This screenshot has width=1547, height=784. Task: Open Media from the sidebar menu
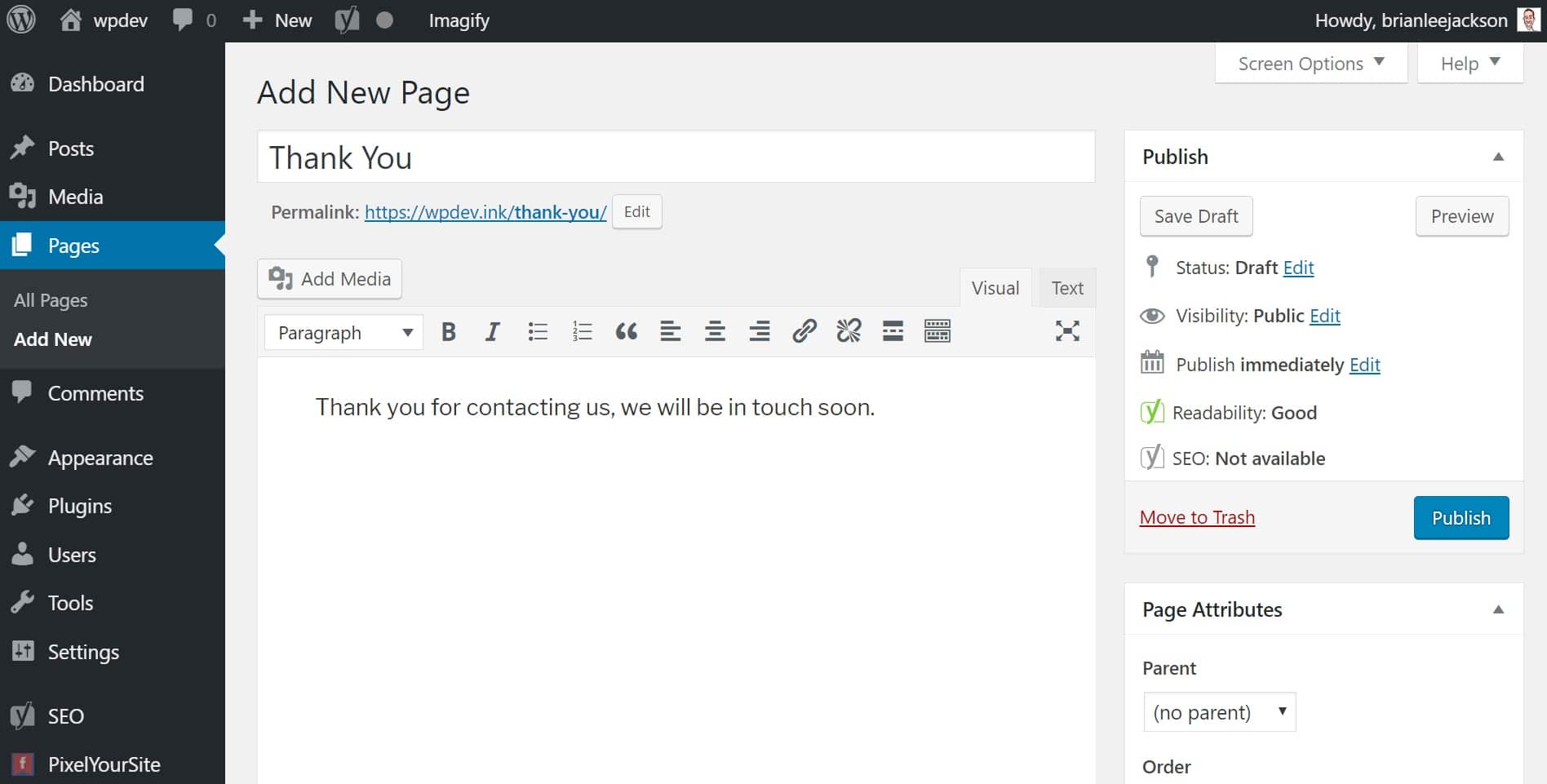point(74,197)
